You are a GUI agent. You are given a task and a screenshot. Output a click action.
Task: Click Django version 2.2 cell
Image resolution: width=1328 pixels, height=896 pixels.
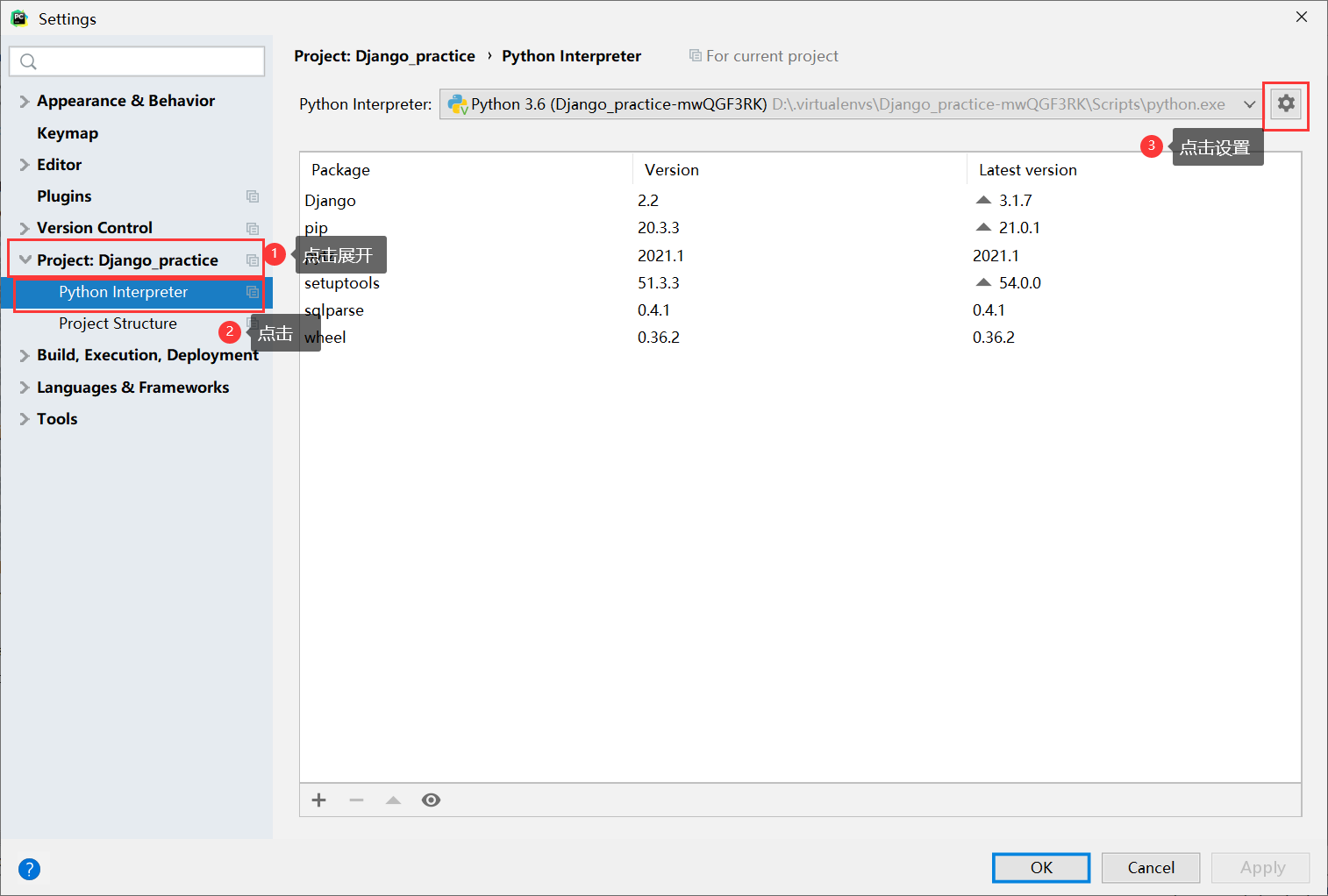(648, 201)
